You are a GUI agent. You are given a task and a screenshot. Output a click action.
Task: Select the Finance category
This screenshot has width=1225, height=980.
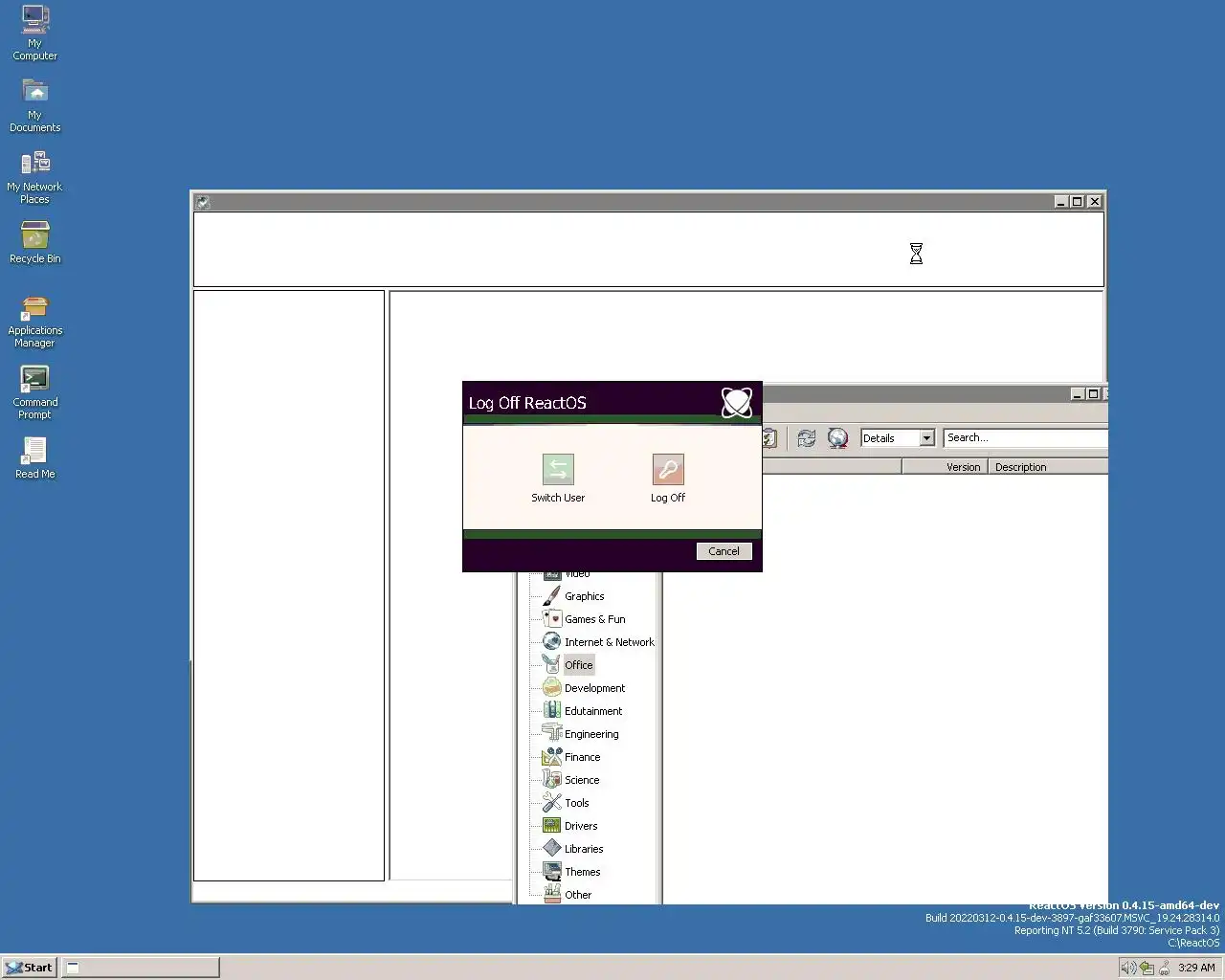click(x=582, y=757)
